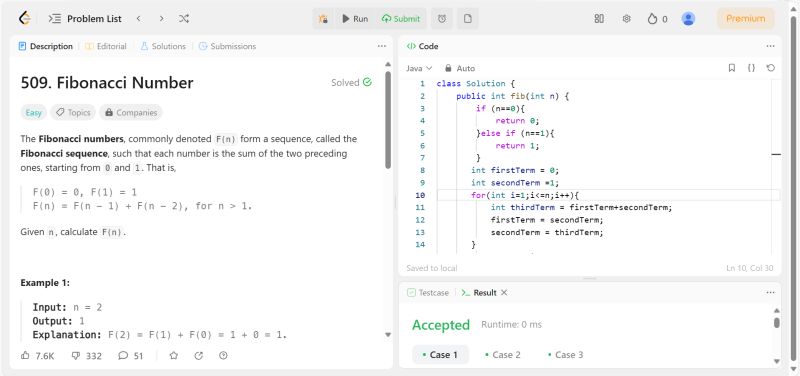Format code with the braces icon
800x376 pixels.
(751, 68)
